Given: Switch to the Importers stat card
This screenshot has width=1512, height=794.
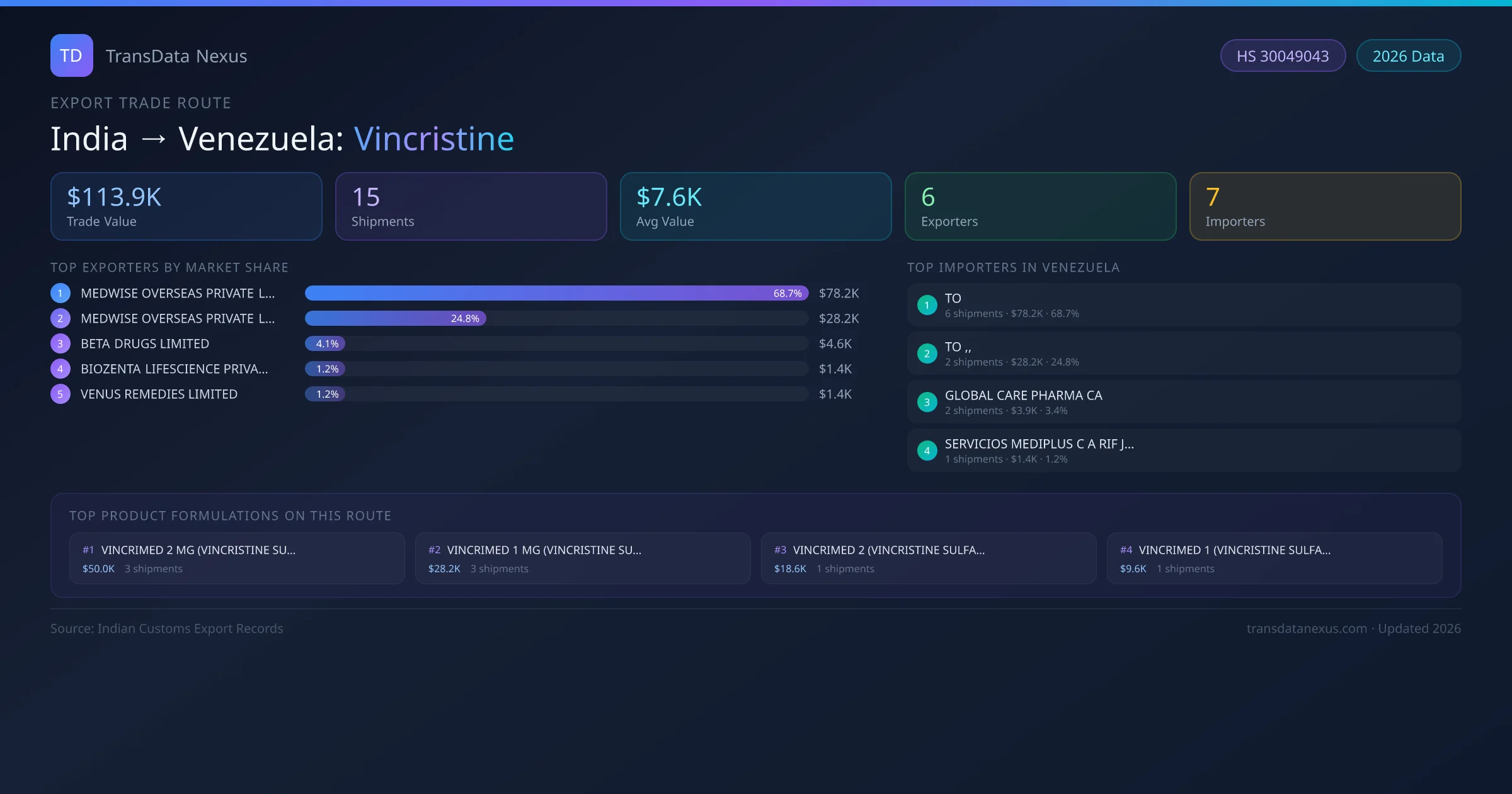Looking at the screenshot, I should (x=1325, y=206).
